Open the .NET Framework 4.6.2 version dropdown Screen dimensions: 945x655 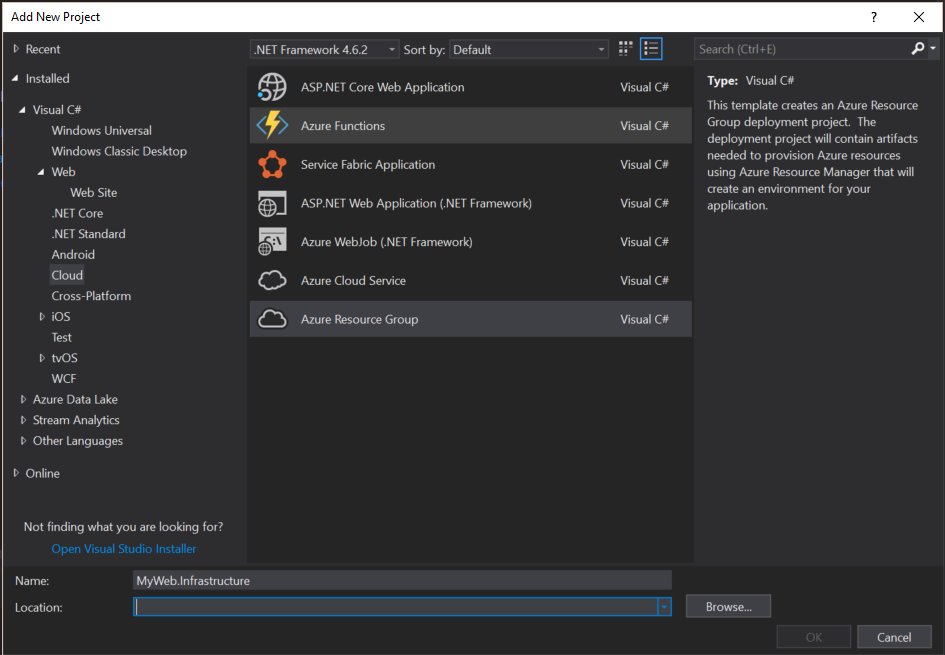point(324,49)
